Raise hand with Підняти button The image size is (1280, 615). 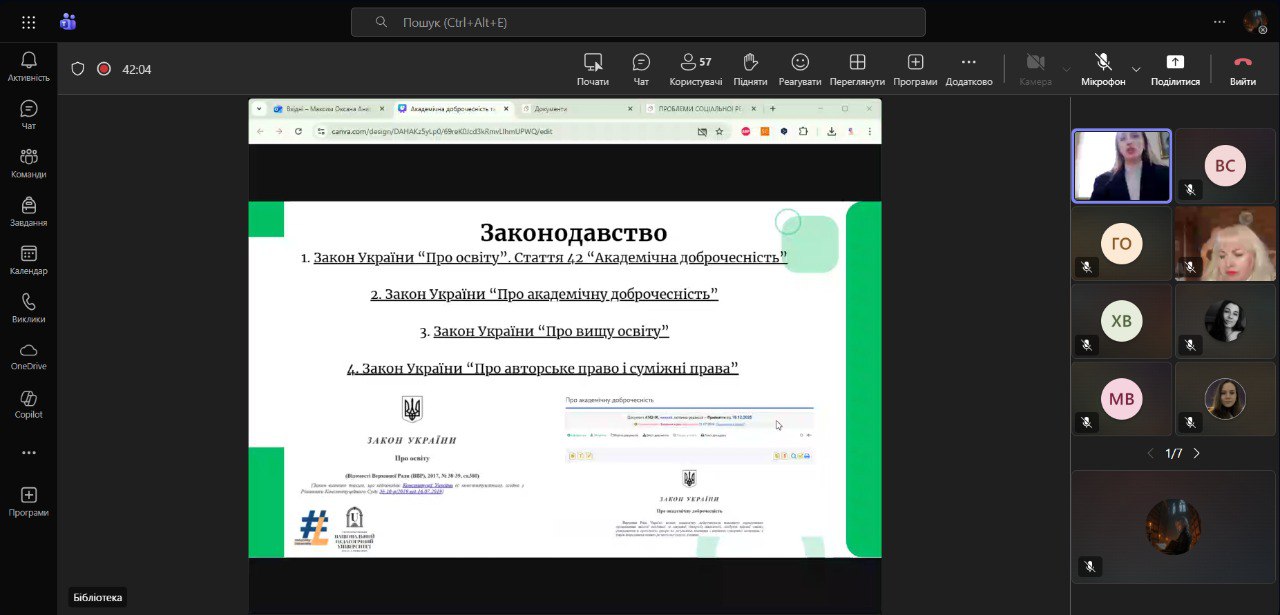point(750,68)
